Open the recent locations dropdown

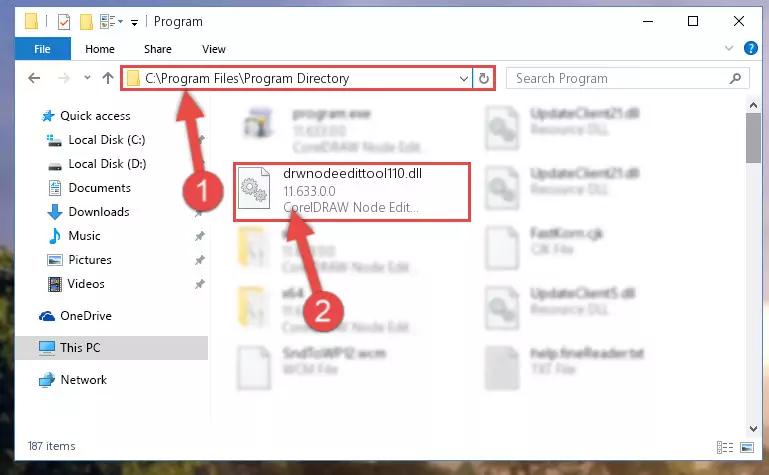coord(87,77)
